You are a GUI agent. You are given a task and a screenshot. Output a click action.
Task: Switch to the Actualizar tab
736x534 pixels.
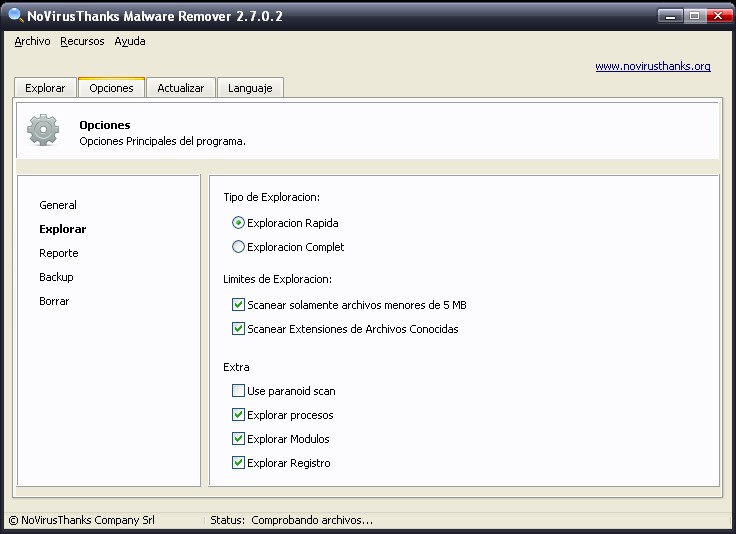pyautogui.click(x=181, y=88)
